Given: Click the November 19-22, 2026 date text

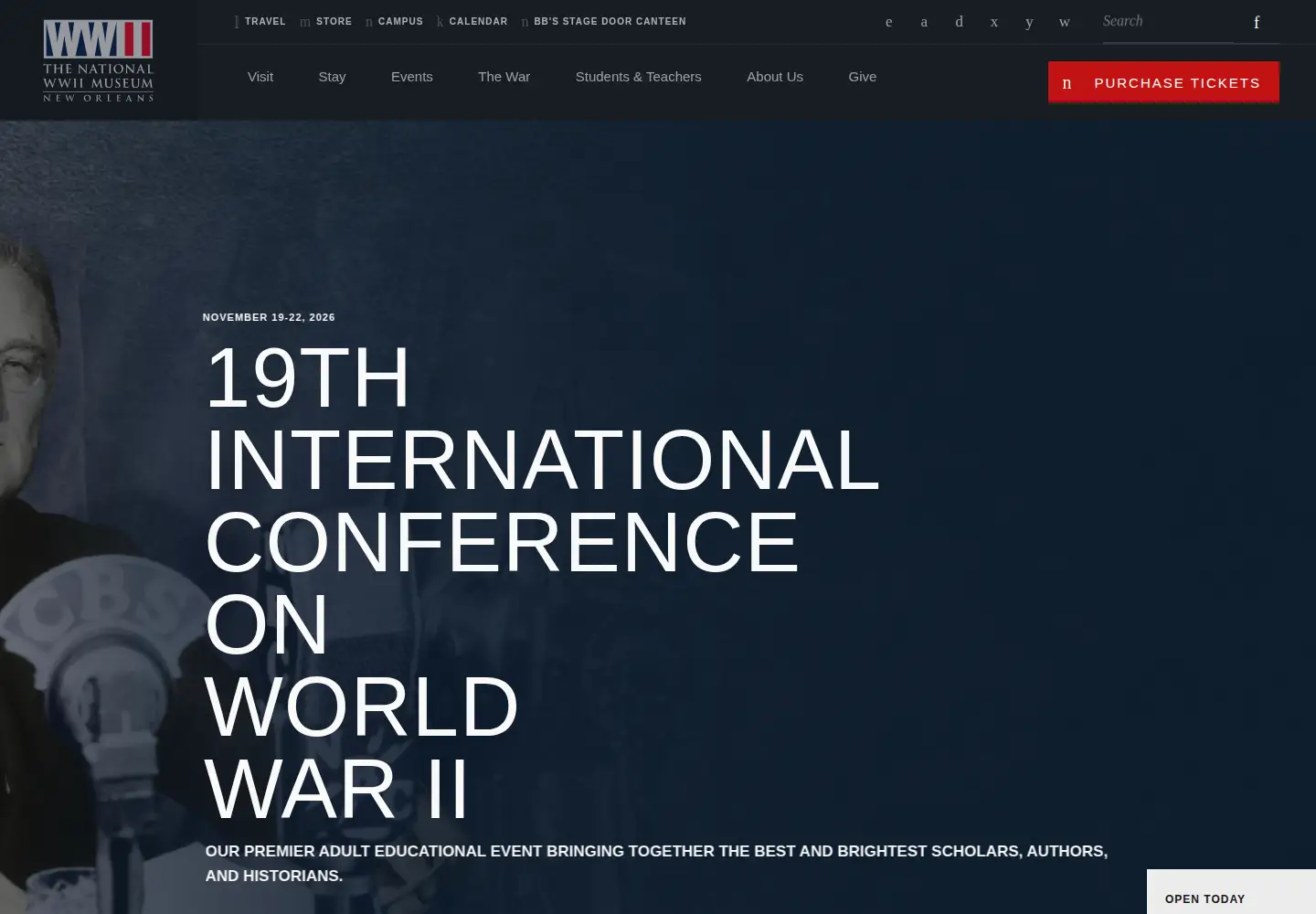Looking at the screenshot, I should 269,317.
